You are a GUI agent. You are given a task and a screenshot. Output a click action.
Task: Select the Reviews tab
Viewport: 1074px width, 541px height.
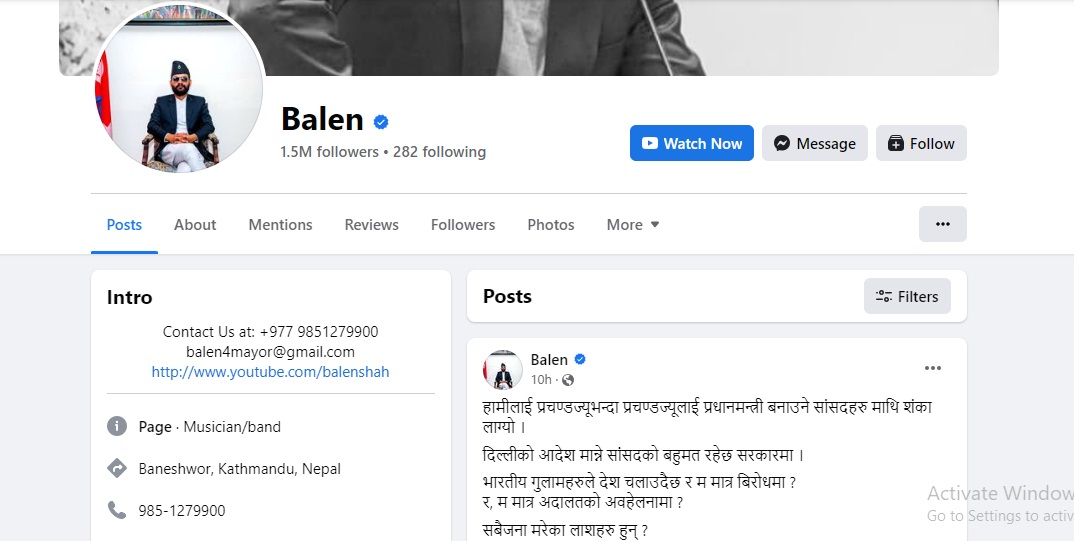[371, 225]
